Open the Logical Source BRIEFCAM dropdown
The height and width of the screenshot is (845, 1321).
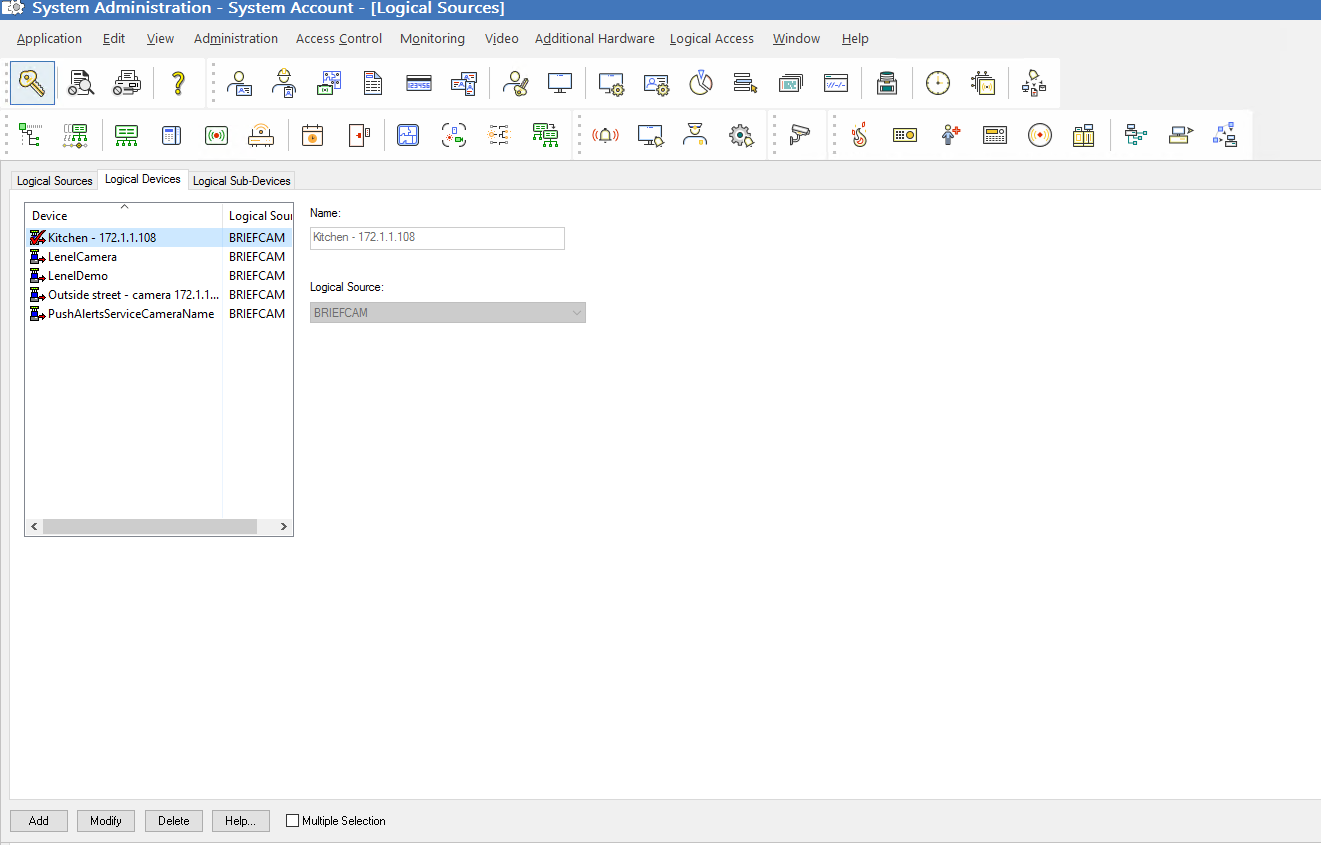[448, 313]
